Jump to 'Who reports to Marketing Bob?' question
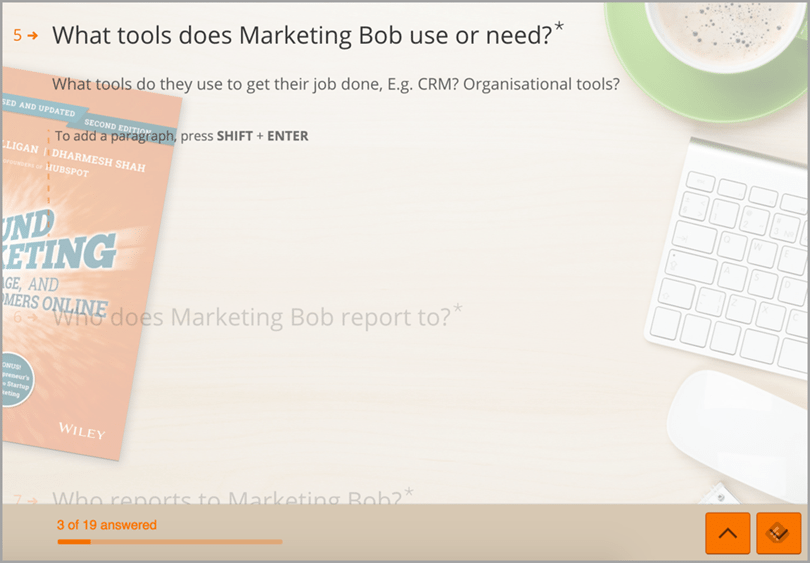Screen dimensions: 810x563 click(x=226, y=497)
